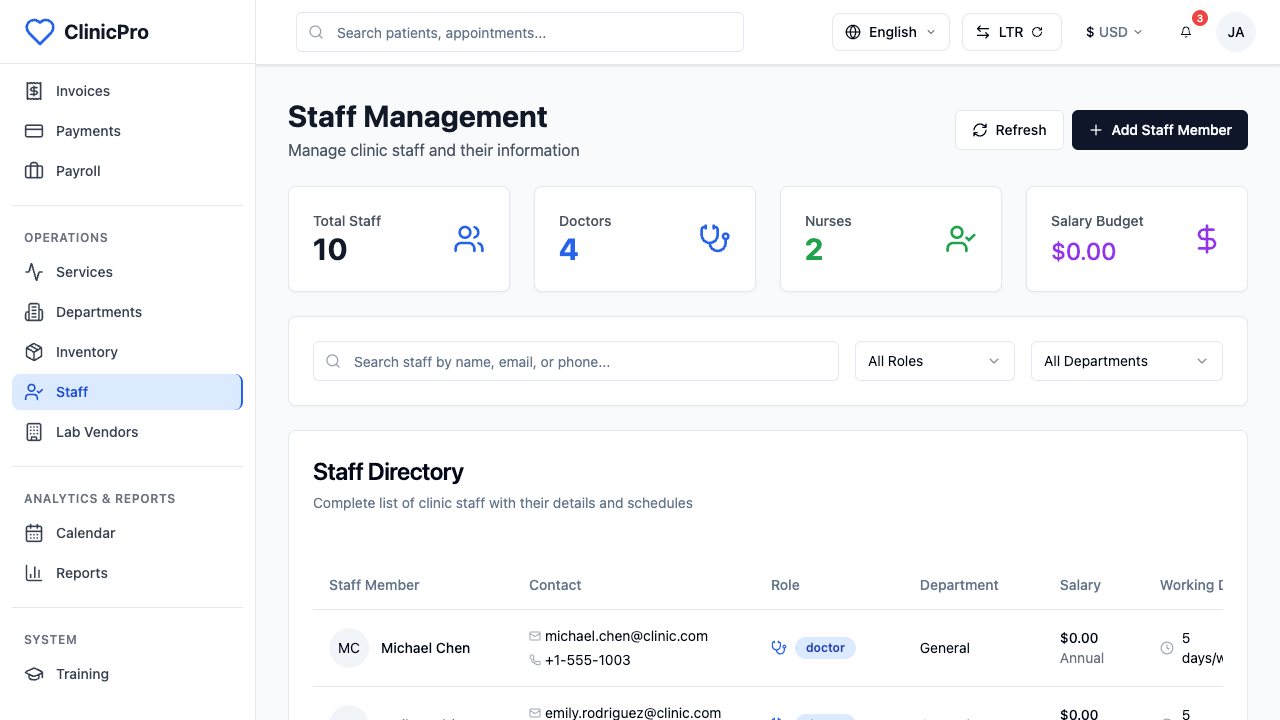This screenshot has height=720, width=1280.
Task: Open Departments in sidebar
Action: (127, 312)
